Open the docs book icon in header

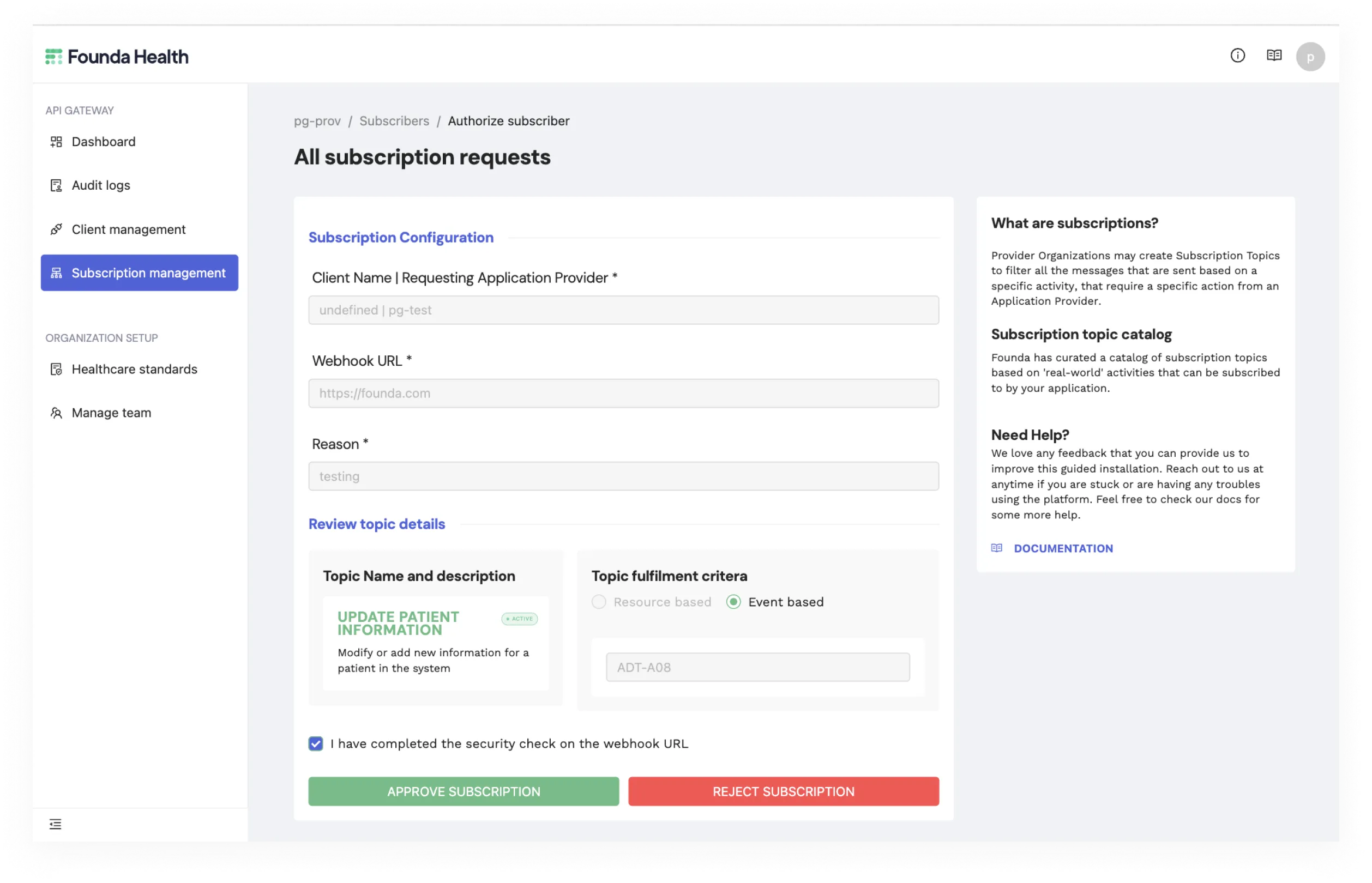coord(1274,56)
